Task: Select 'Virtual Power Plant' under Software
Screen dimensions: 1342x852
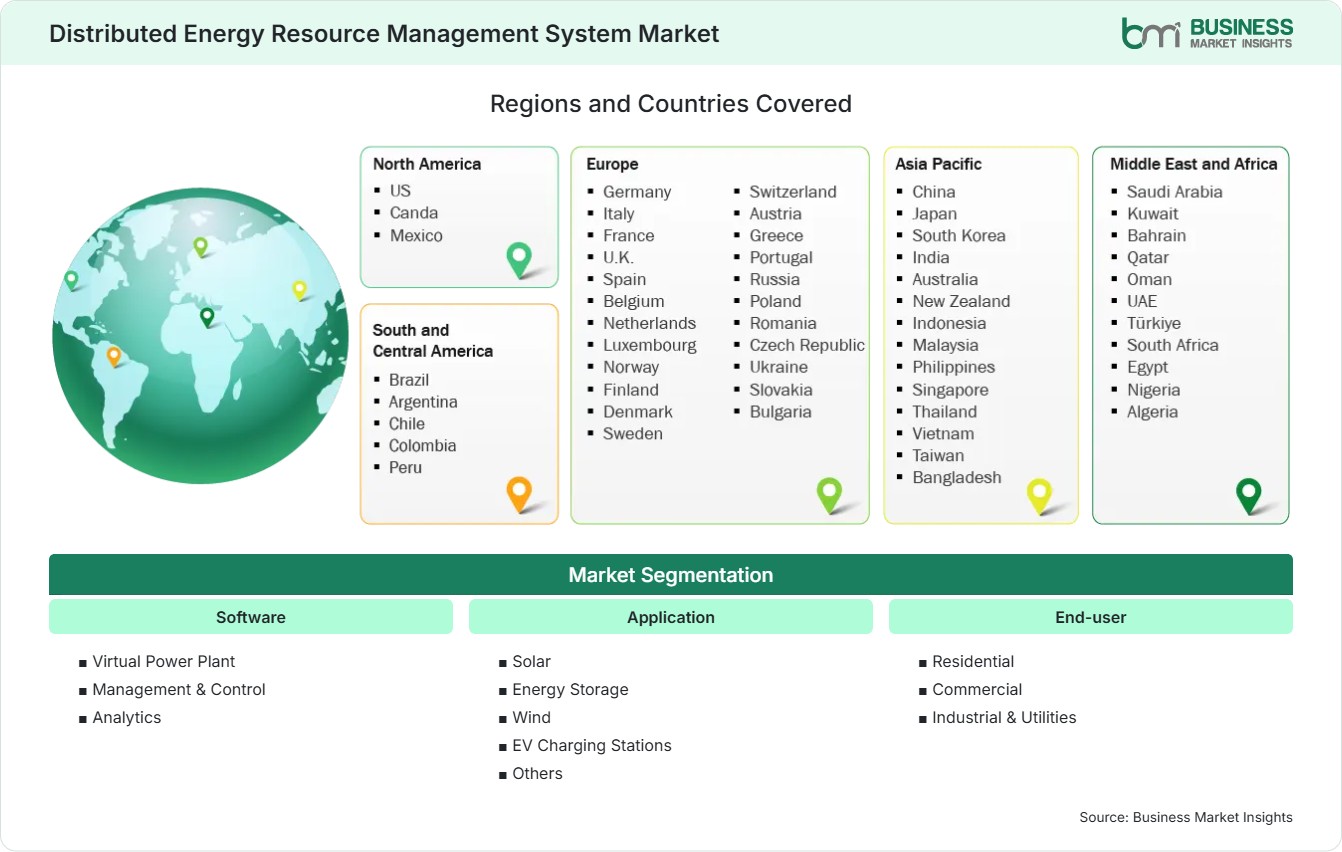Action: 164,661
